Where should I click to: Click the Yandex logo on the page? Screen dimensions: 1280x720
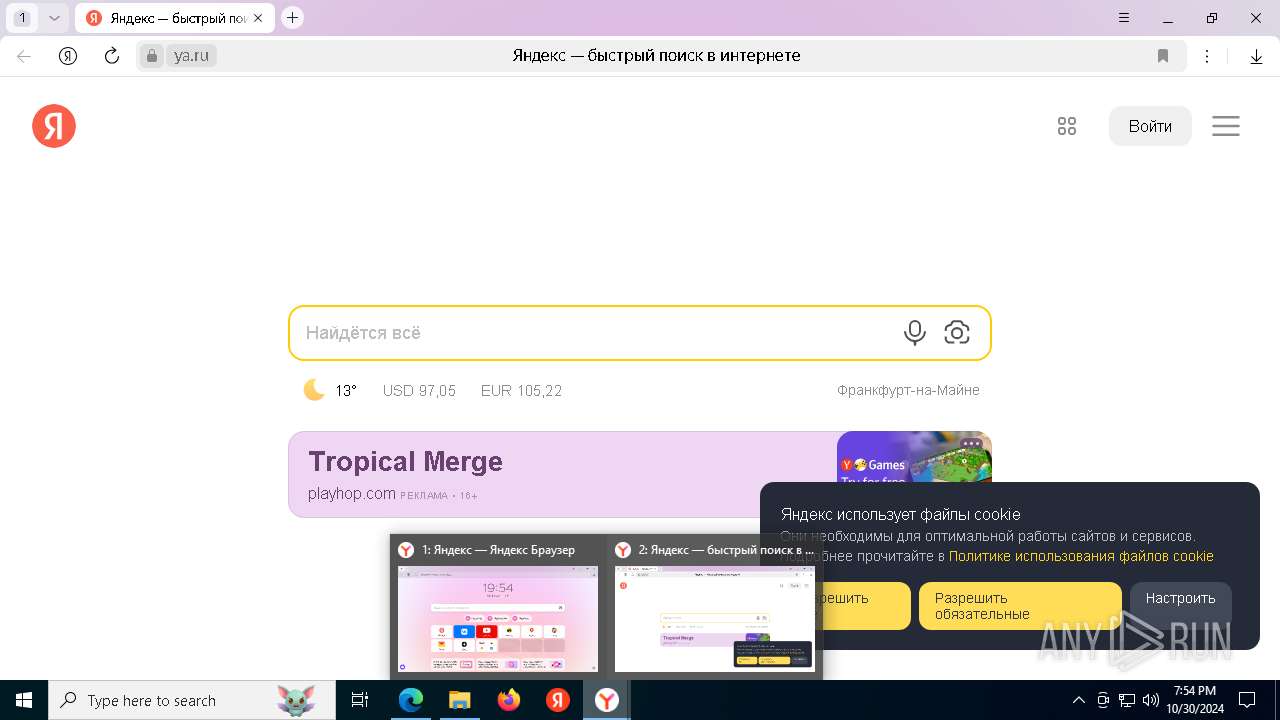pyautogui.click(x=54, y=126)
